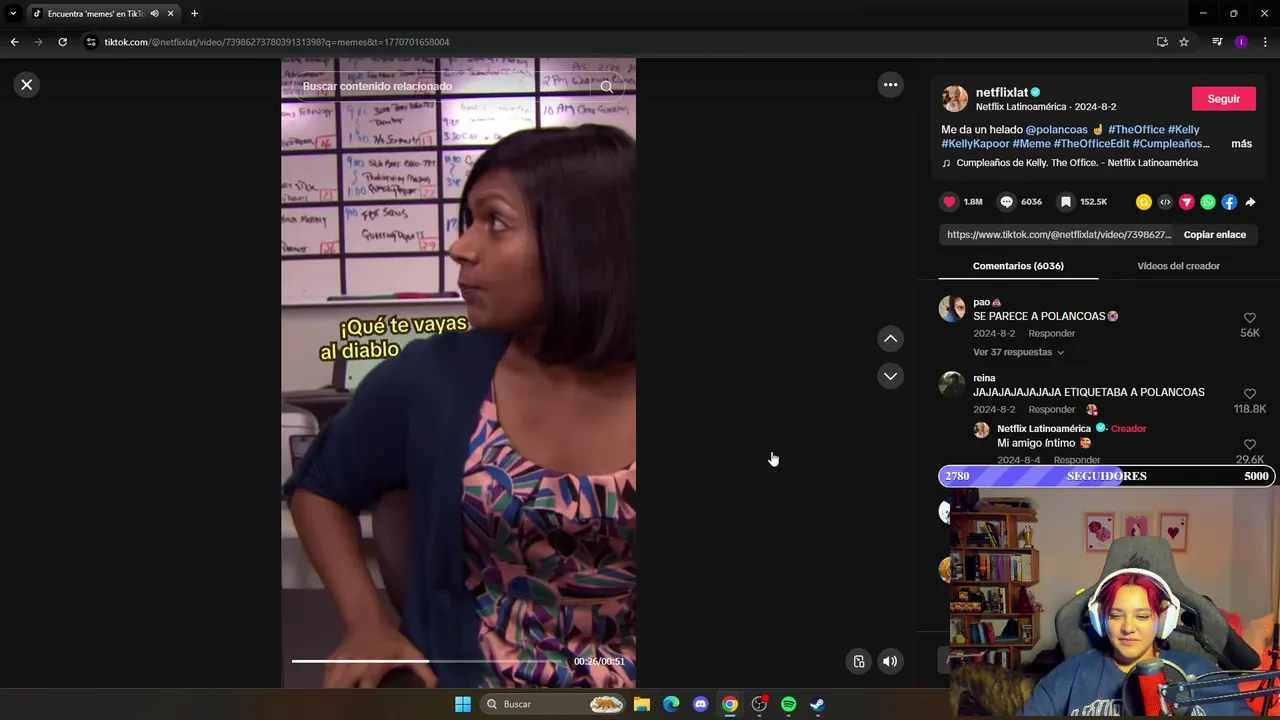The image size is (1280, 720).
Task: Expand 'Ver 37 respuestas' replies
Action: 1018,352
